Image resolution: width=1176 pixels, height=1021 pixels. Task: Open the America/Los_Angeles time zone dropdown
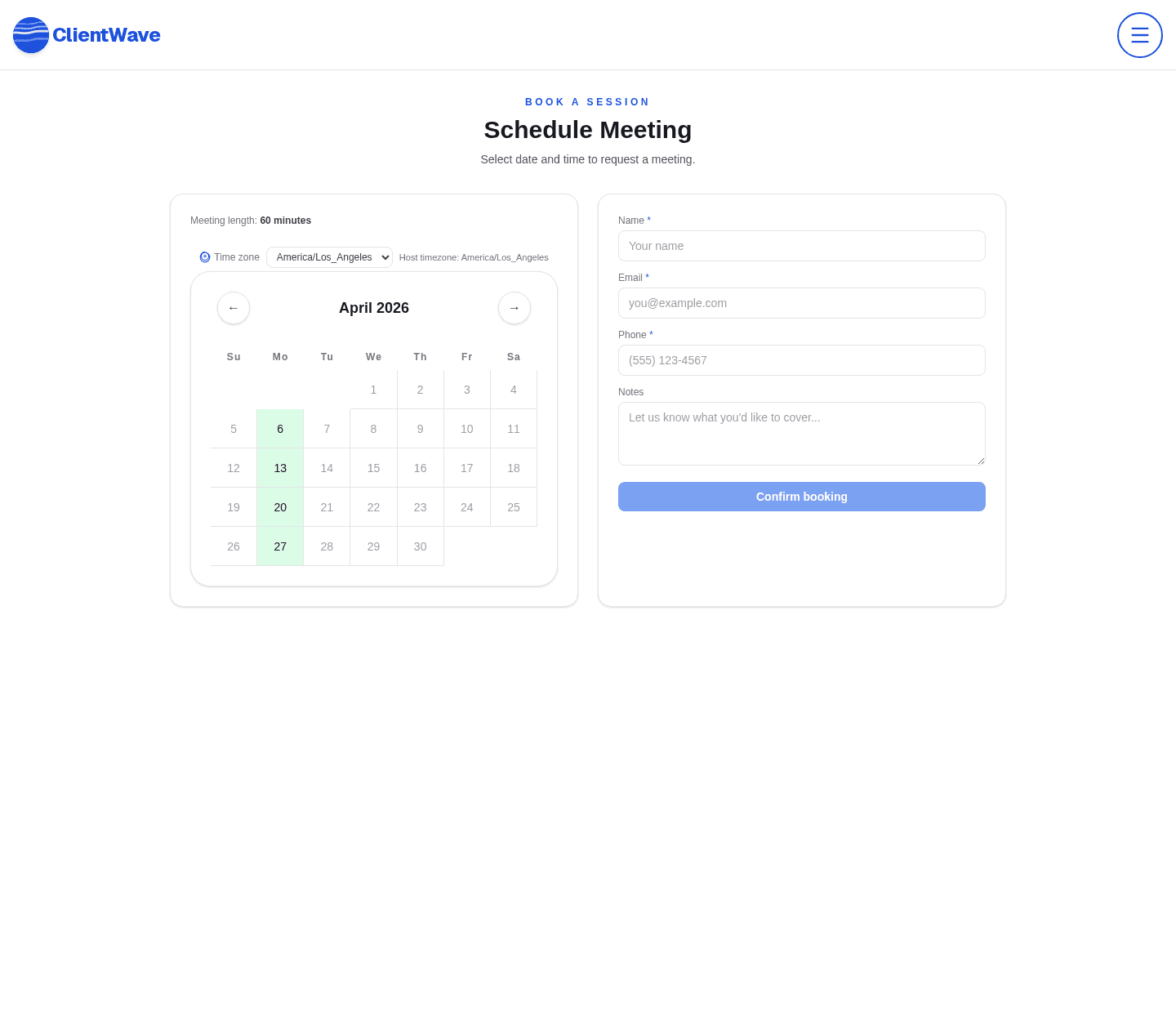pyautogui.click(x=329, y=257)
